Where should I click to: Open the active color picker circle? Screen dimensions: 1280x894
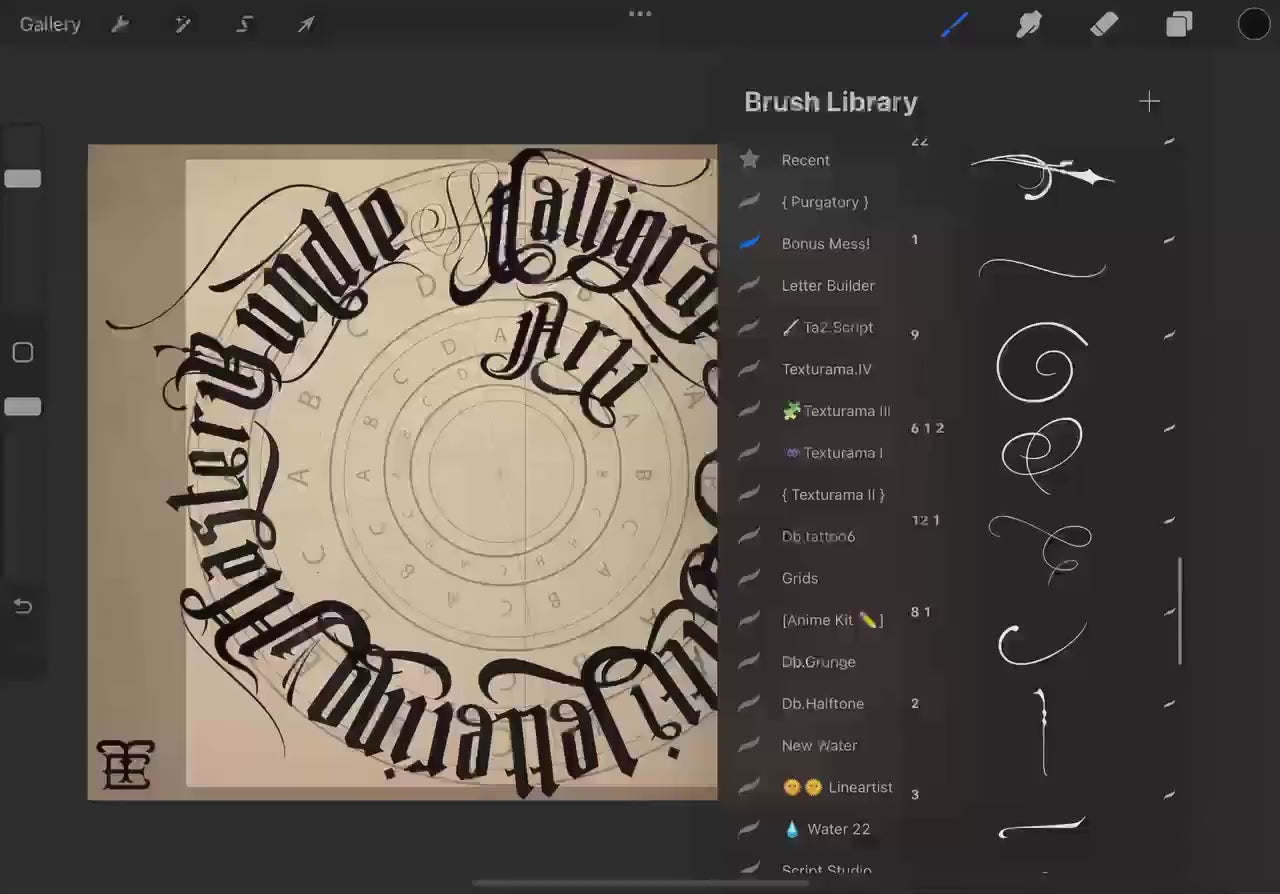(1254, 24)
